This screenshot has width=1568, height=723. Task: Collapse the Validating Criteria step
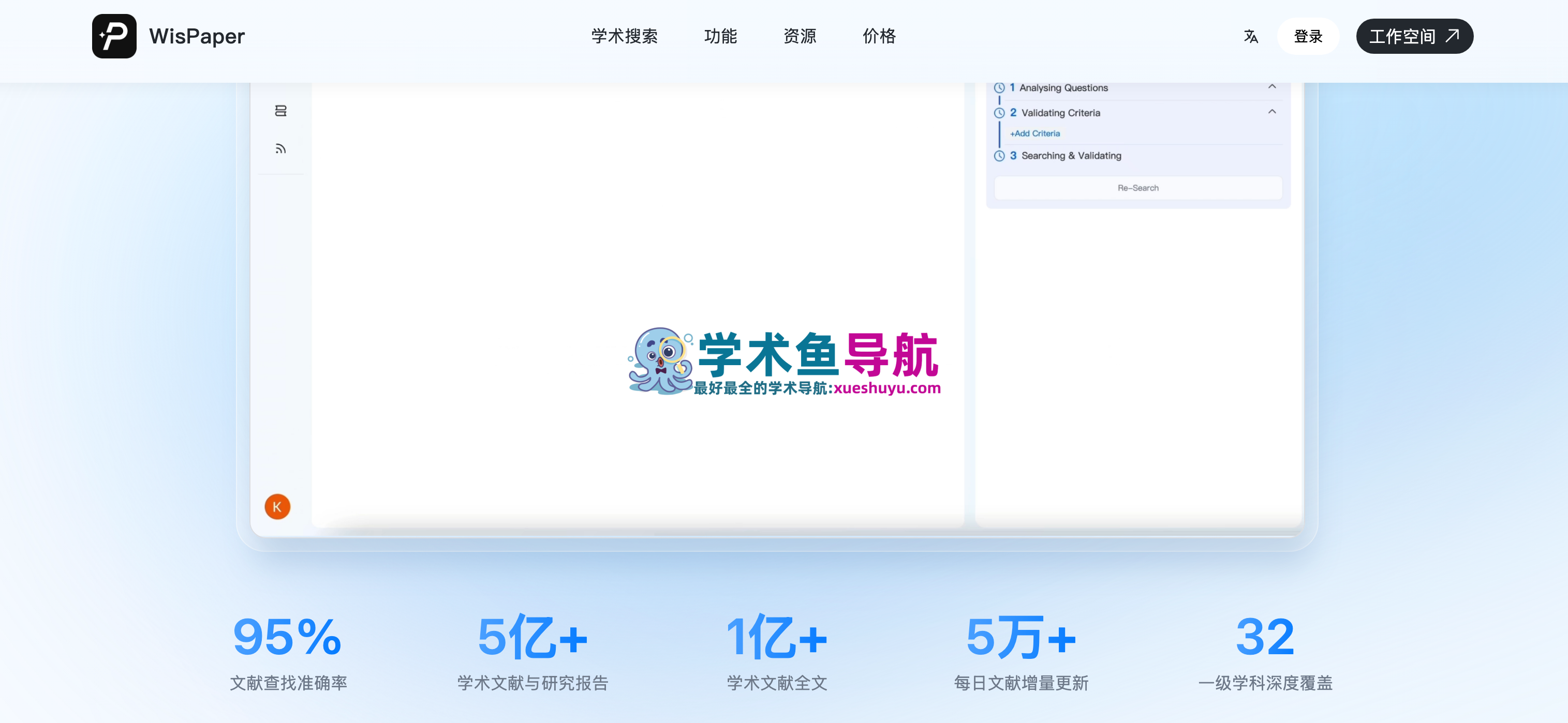pos(1271,112)
